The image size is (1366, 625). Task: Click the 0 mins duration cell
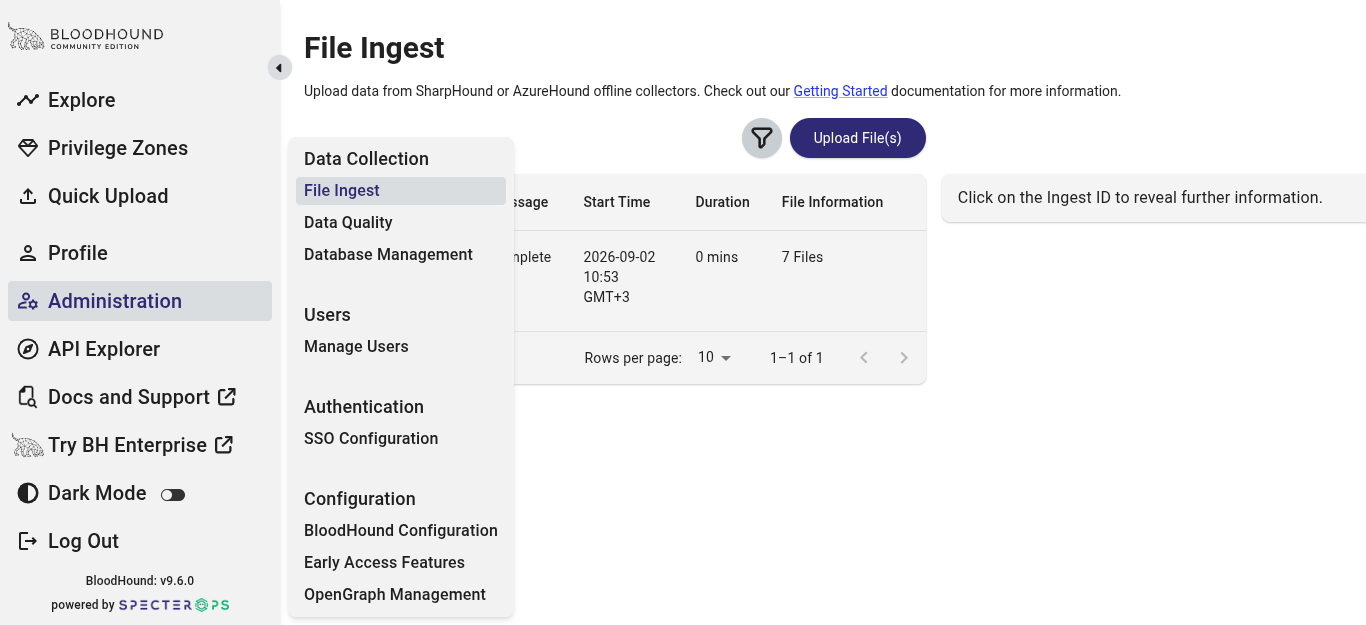716,257
